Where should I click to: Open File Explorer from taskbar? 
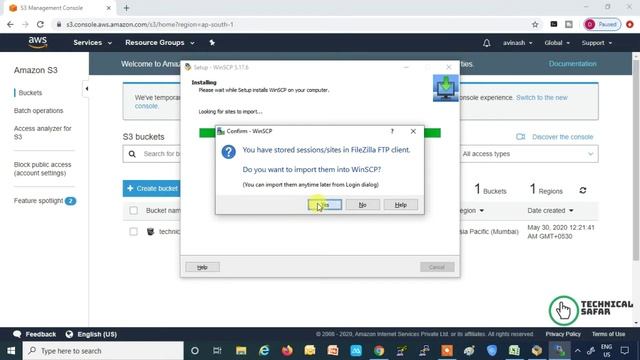point(241,351)
